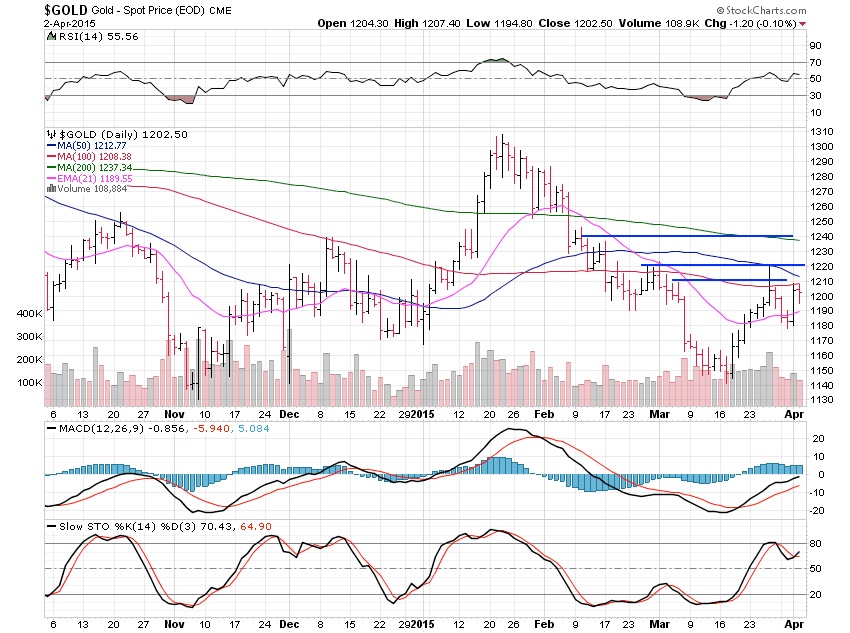Select the MACD black line legend marker
The height and width of the screenshot is (633, 850).
coord(51,429)
